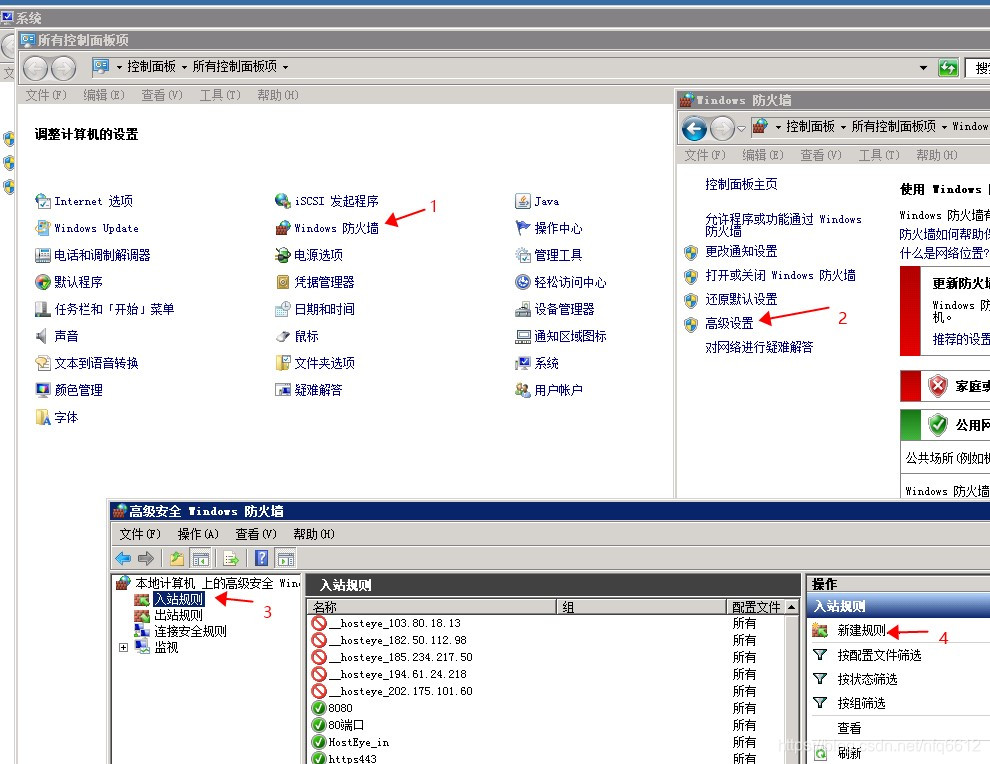The width and height of the screenshot is (990, 764).
Task: Click 按配置文件筛选 action
Action: [x=879, y=655]
